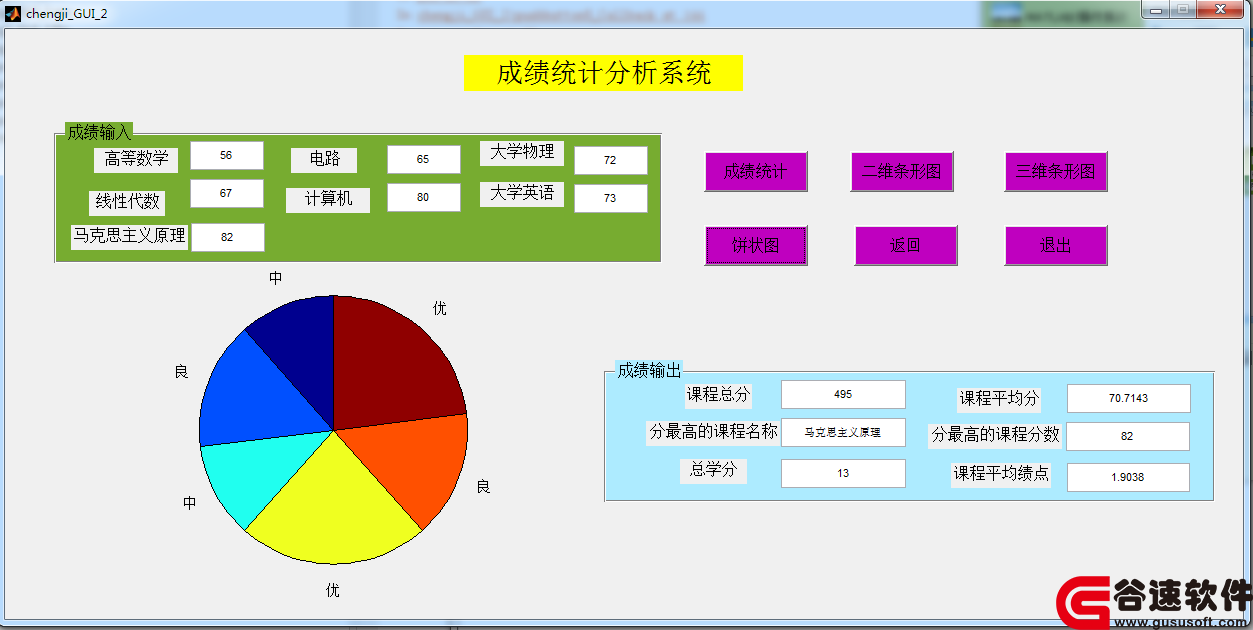Click the 课程总分 label
1253x630 pixels.
click(x=718, y=395)
